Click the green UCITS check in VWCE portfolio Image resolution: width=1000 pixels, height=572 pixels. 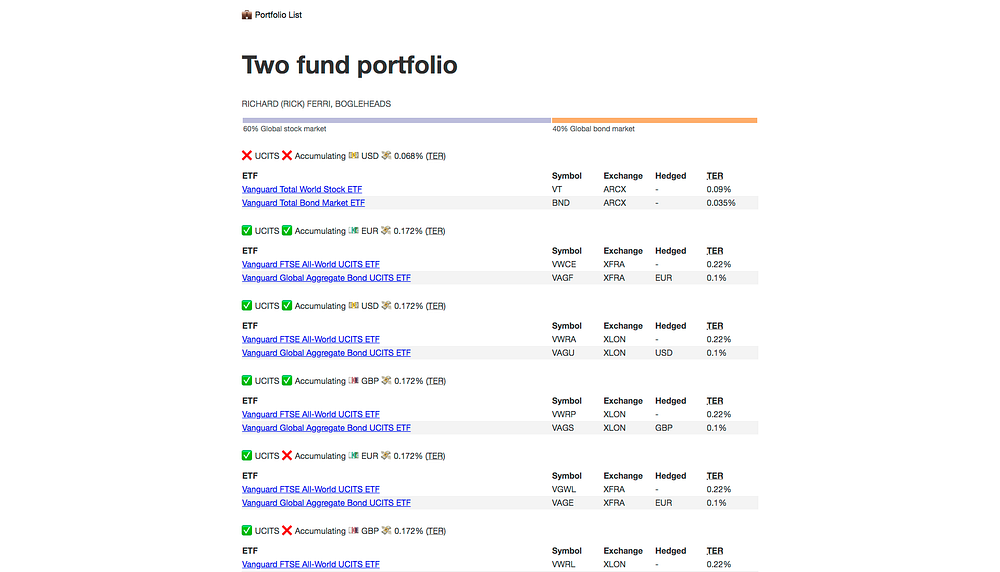tap(247, 231)
